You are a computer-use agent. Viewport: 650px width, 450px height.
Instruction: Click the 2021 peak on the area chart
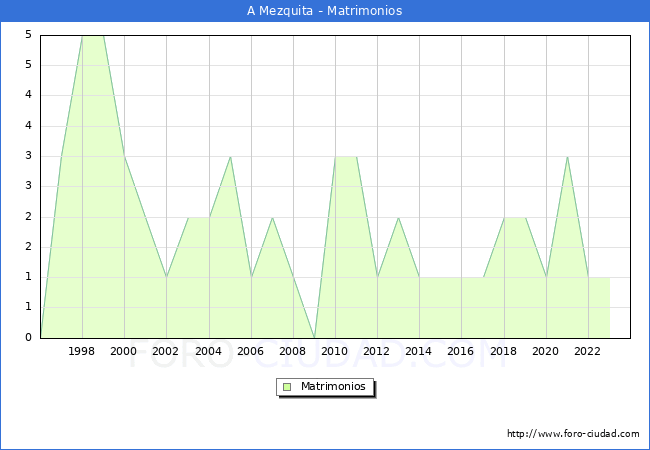567,157
